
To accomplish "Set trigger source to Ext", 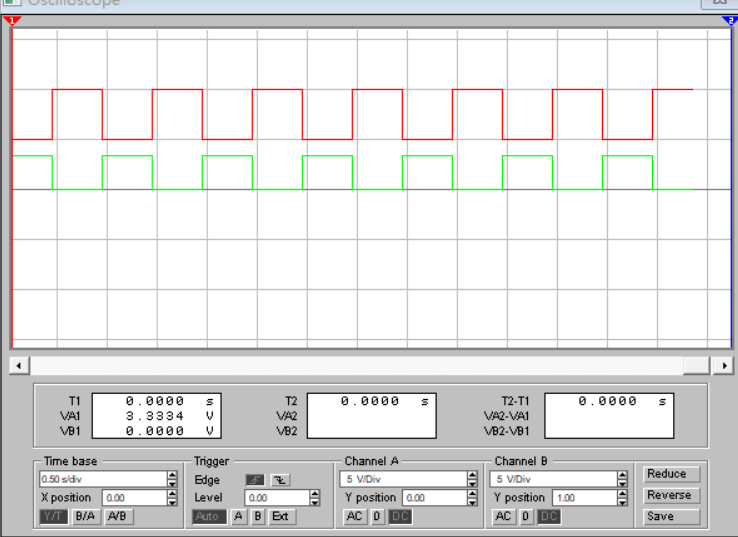I will click(x=281, y=517).
